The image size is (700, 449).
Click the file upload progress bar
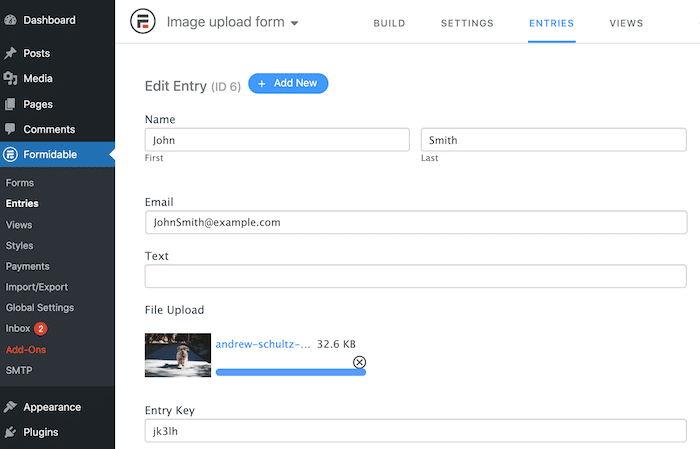click(291, 372)
